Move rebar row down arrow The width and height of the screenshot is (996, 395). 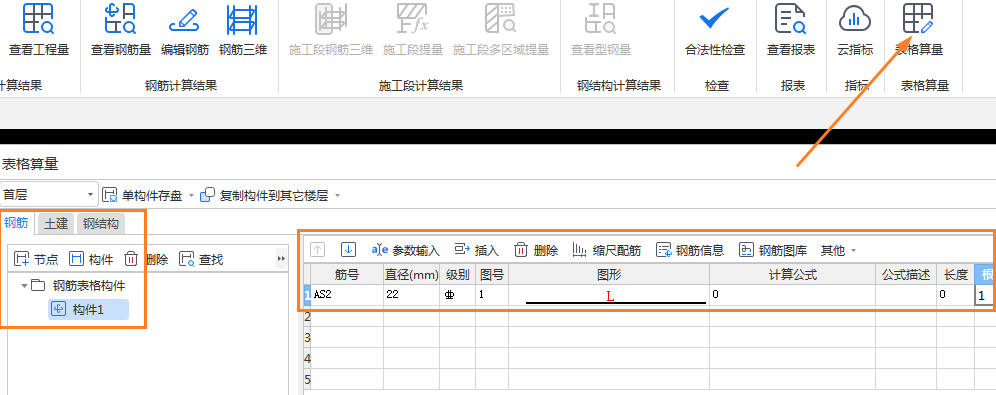pos(348,250)
